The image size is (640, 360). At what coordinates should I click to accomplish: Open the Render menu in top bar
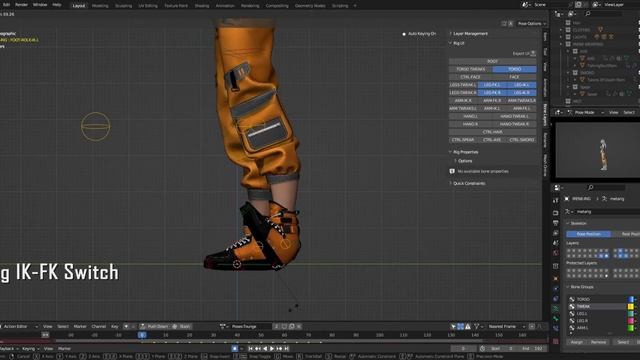tap(21, 5)
